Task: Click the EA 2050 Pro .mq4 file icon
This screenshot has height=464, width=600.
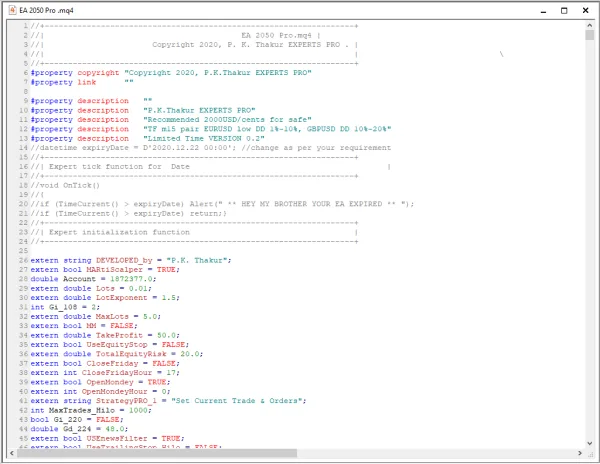Action: [13, 10]
